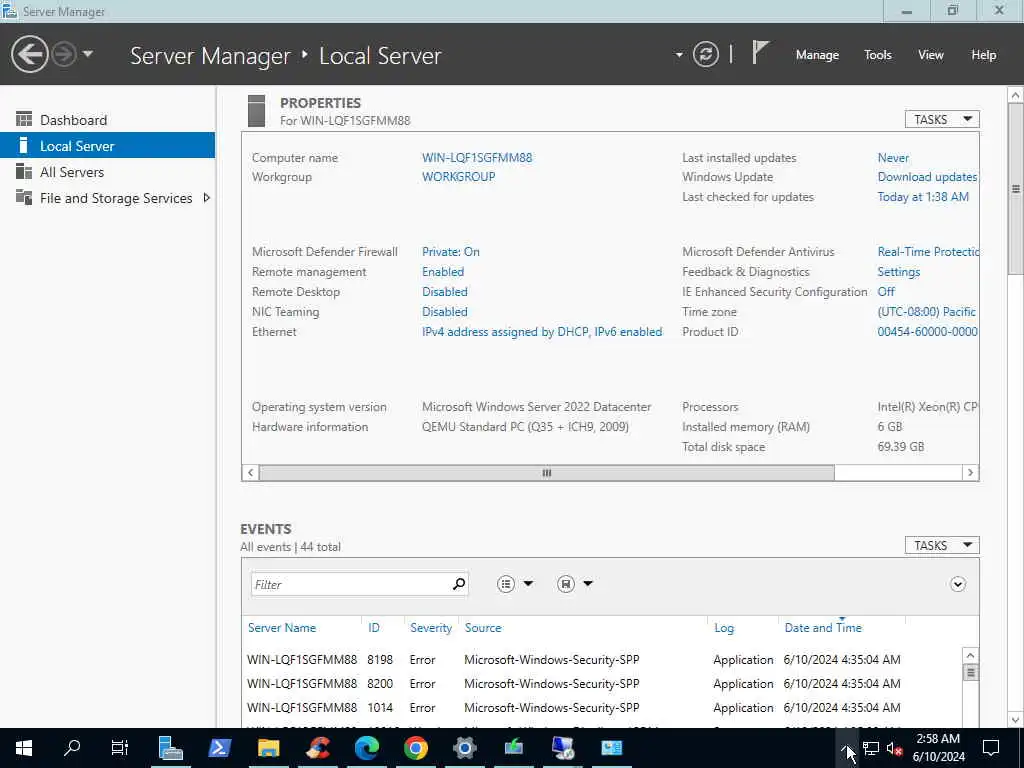
Task: Open Action Center notification icon
Action: point(991,748)
